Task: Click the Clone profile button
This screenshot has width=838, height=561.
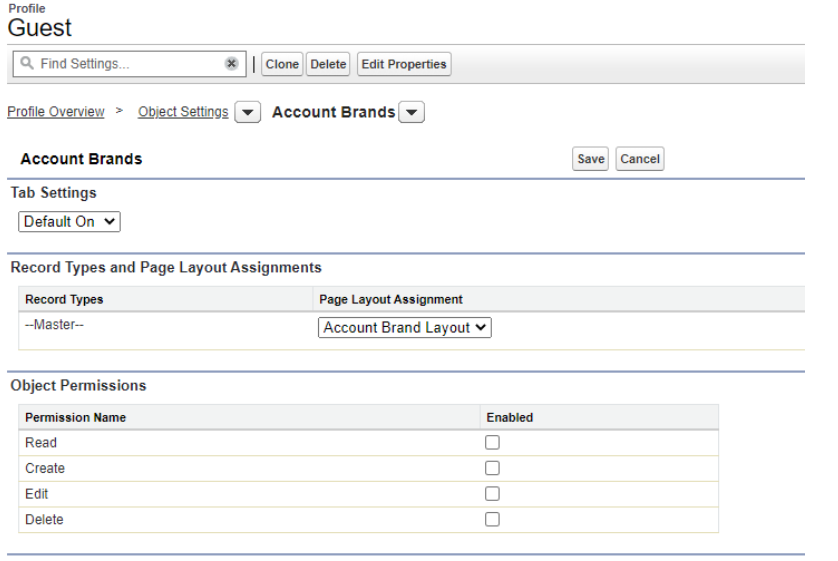Action: 282,64
